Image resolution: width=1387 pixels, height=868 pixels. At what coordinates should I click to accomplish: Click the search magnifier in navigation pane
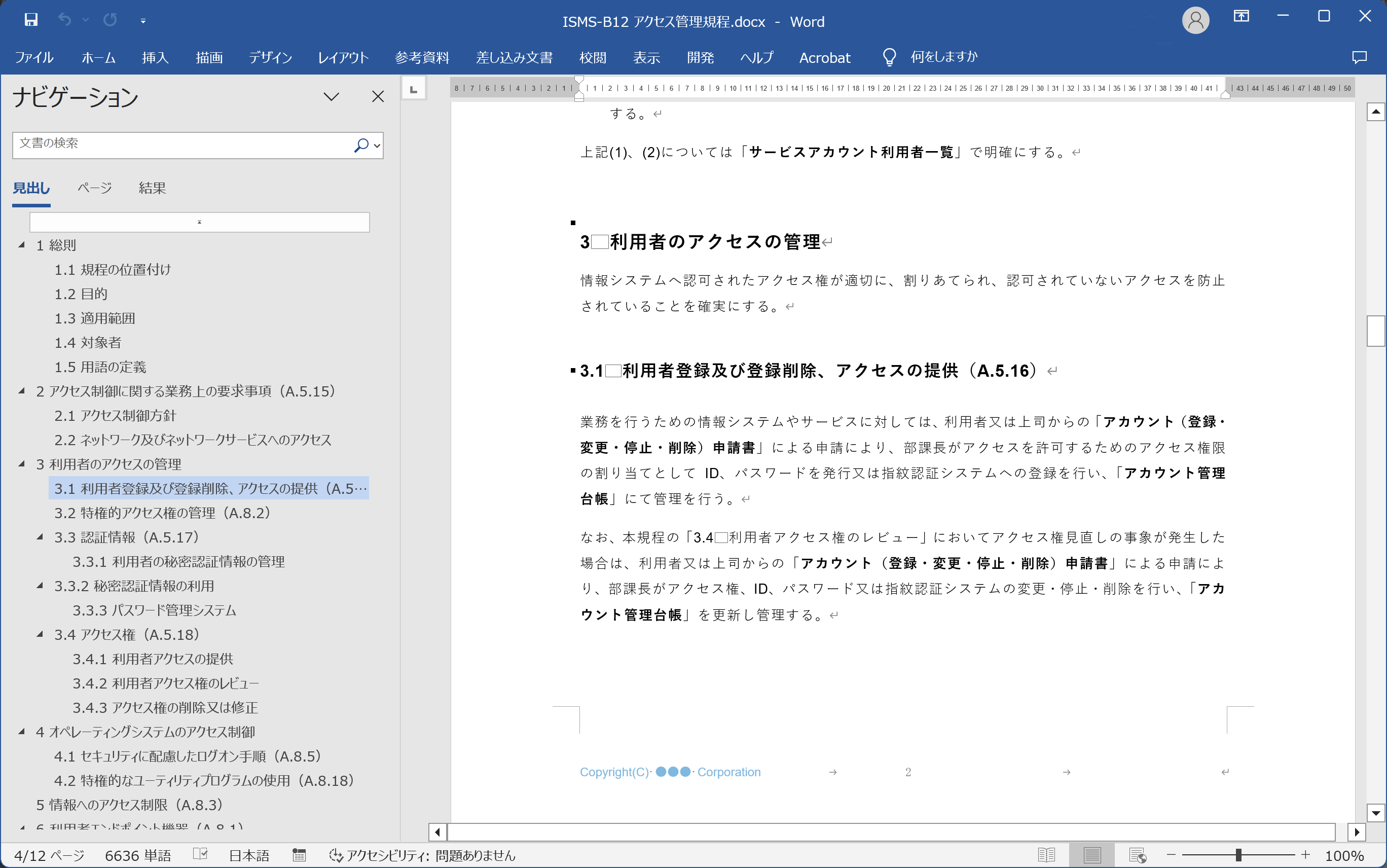(x=361, y=145)
